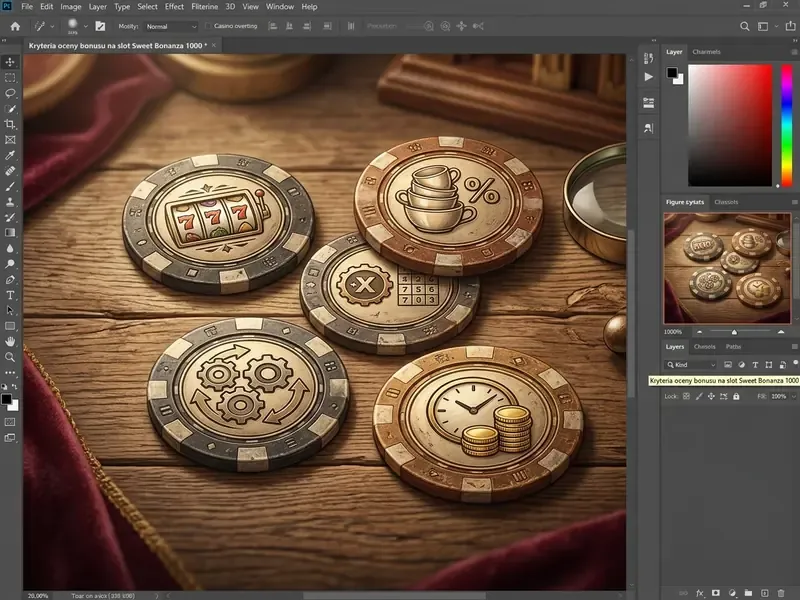Click the navigator zoom in button

[781, 332]
